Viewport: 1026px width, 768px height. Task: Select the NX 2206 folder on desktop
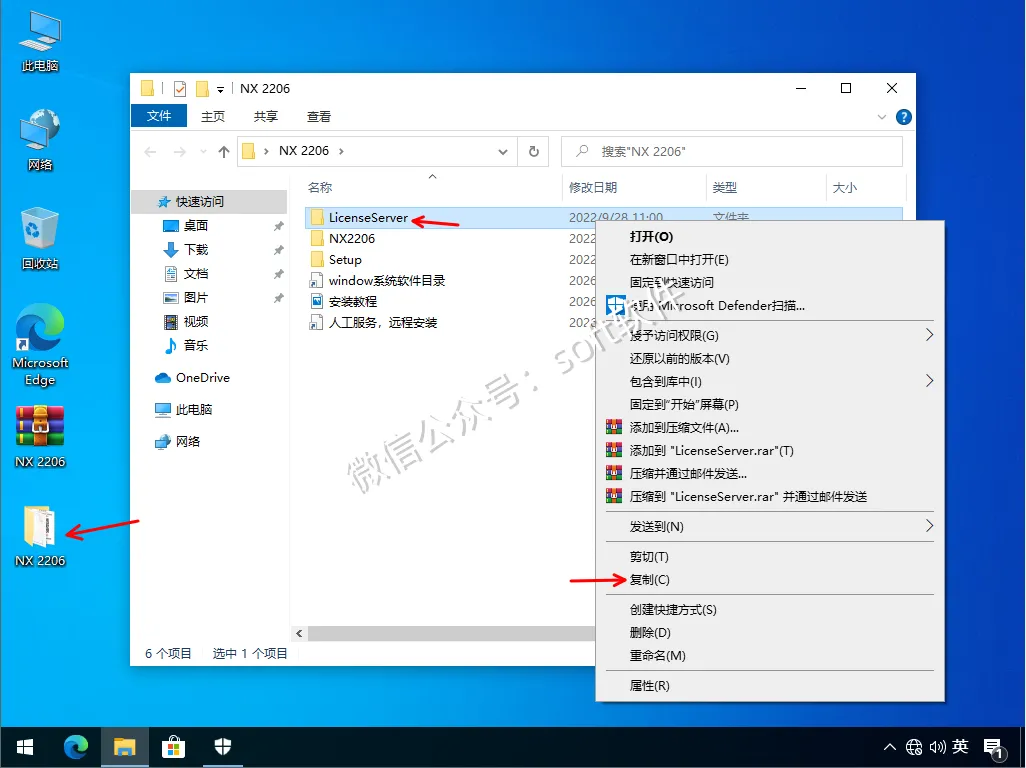[40, 536]
